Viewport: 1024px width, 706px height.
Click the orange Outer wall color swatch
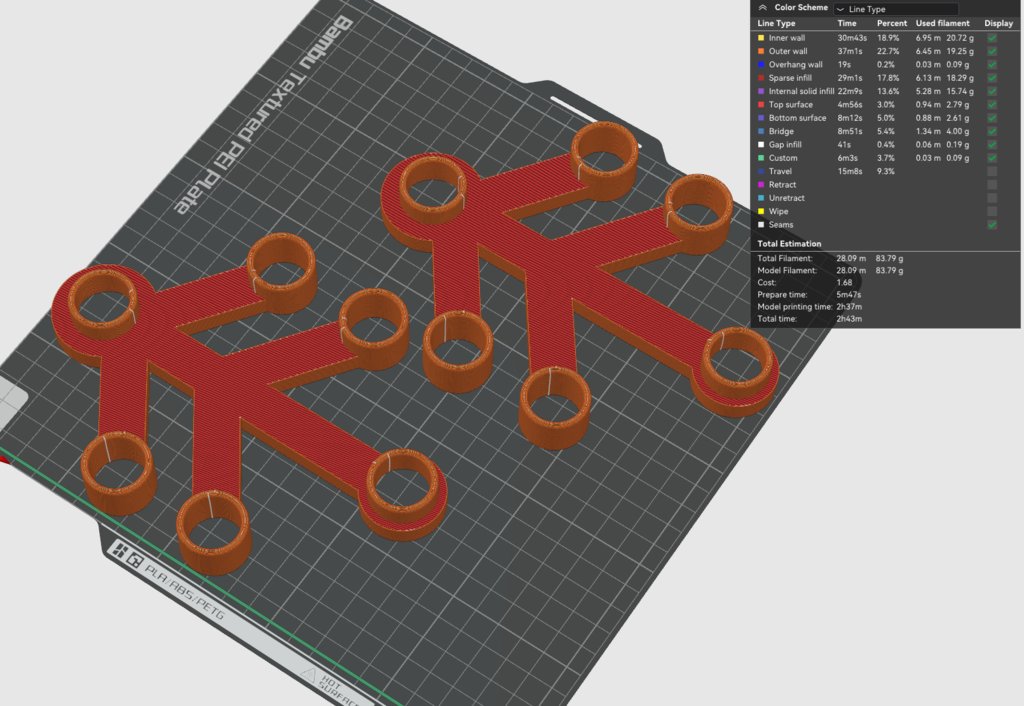coord(761,51)
